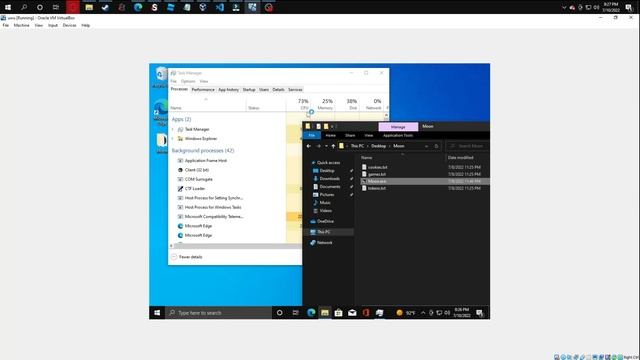Click the Desktop segment of the address path
This screenshot has width=640, height=360.
(x=378, y=146)
